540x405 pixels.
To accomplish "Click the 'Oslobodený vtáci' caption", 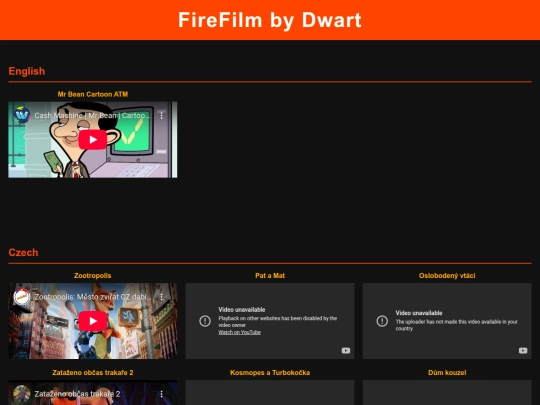I will click(447, 276).
